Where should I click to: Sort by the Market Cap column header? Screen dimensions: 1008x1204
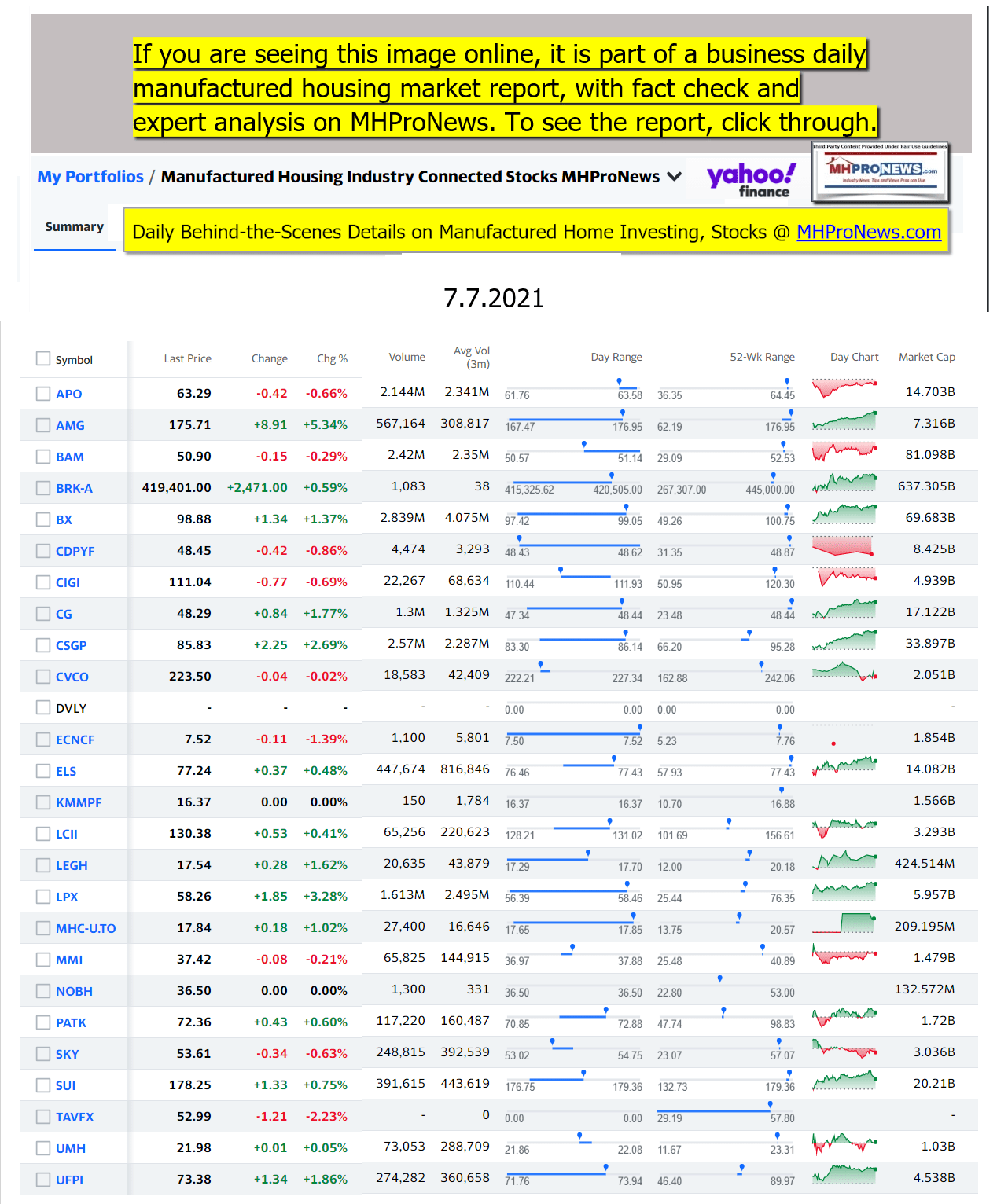point(926,357)
